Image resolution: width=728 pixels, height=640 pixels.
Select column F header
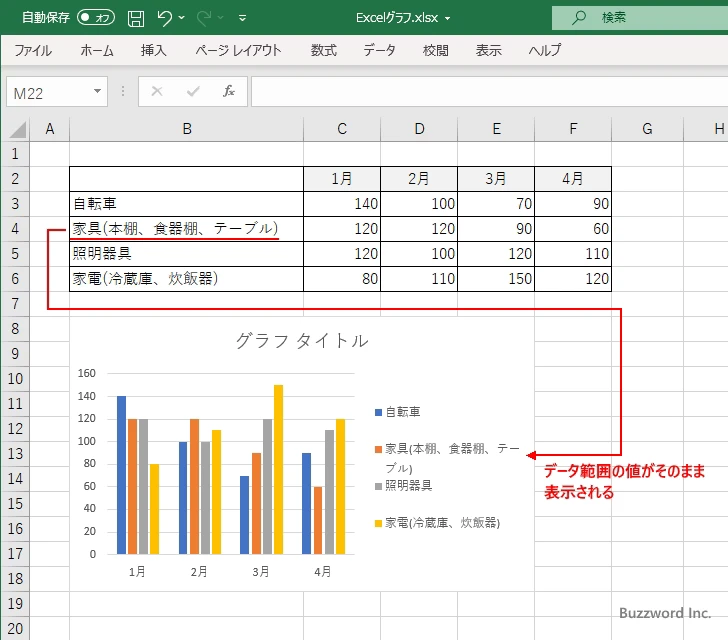[573, 129]
